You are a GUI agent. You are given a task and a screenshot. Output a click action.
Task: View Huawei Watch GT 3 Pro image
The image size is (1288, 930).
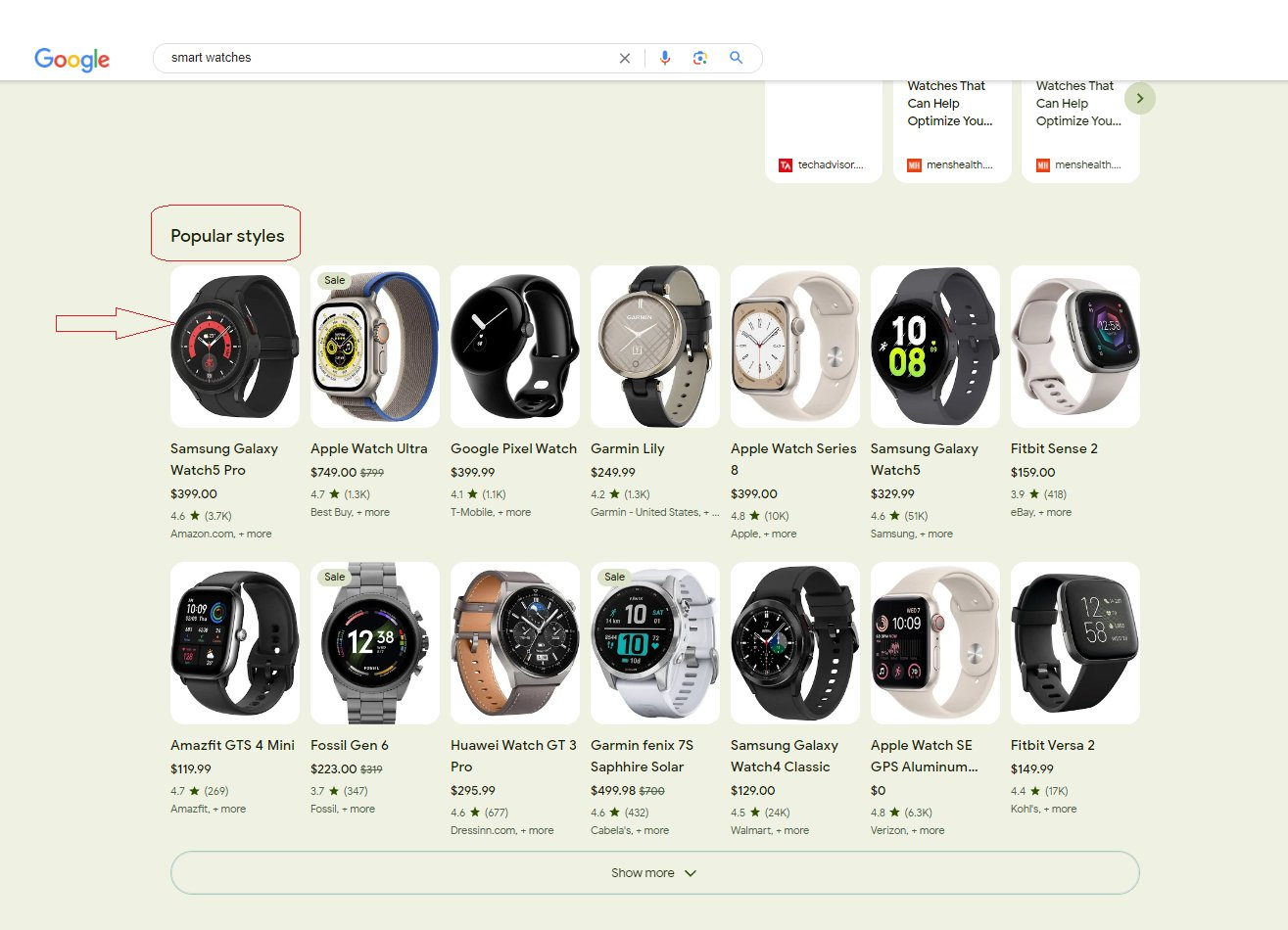(x=515, y=643)
